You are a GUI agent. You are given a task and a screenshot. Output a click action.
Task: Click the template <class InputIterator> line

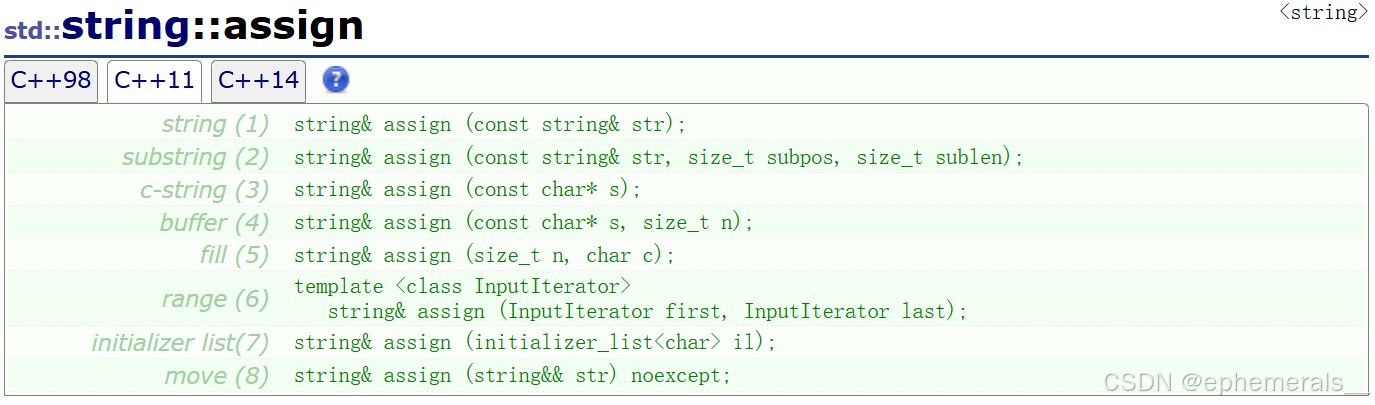[462, 287]
